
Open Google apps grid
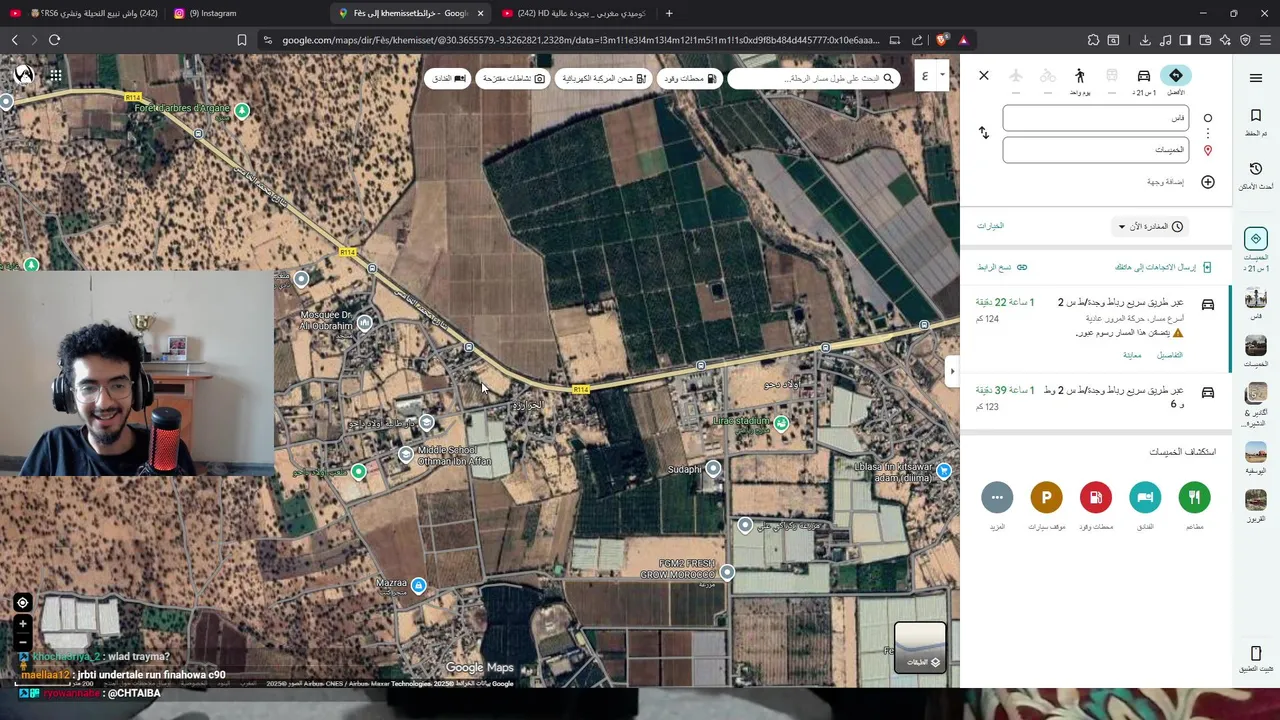55,75
